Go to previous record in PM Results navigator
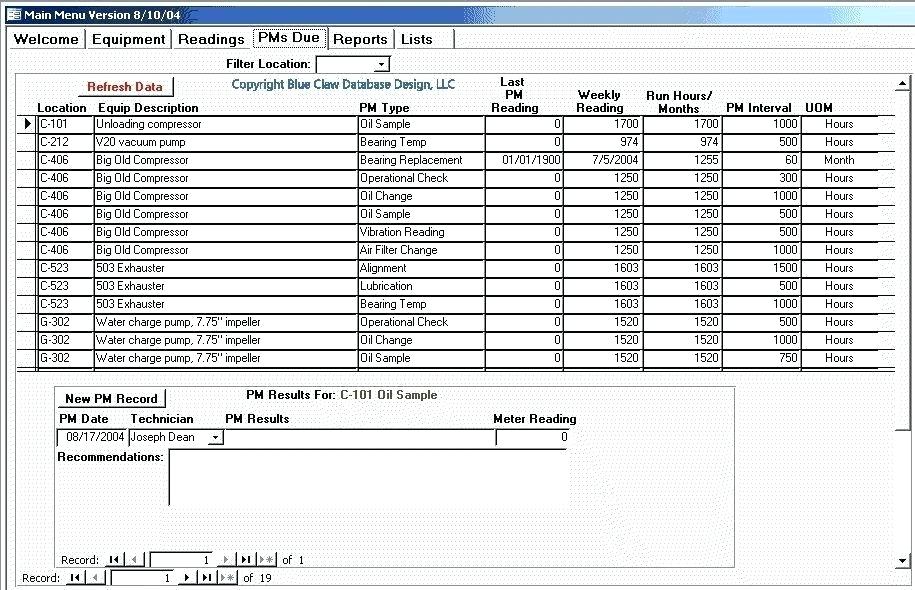The image size is (915, 590). pos(135,560)
